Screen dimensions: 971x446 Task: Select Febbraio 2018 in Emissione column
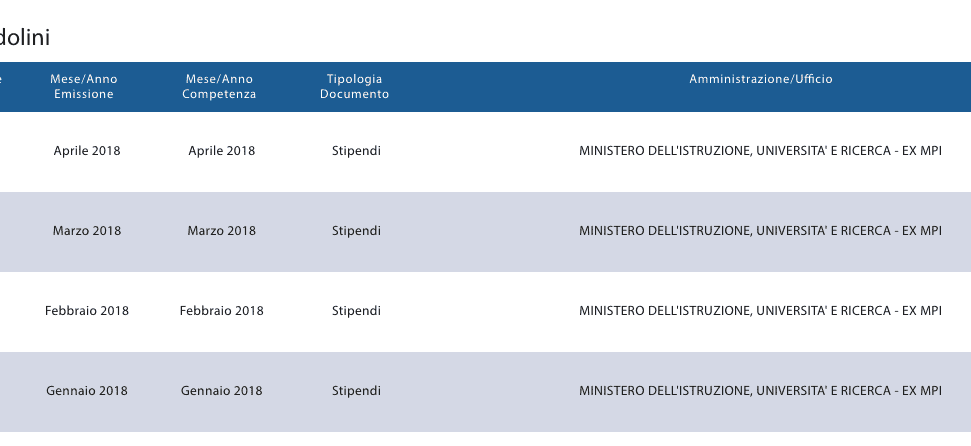[87, 311]
